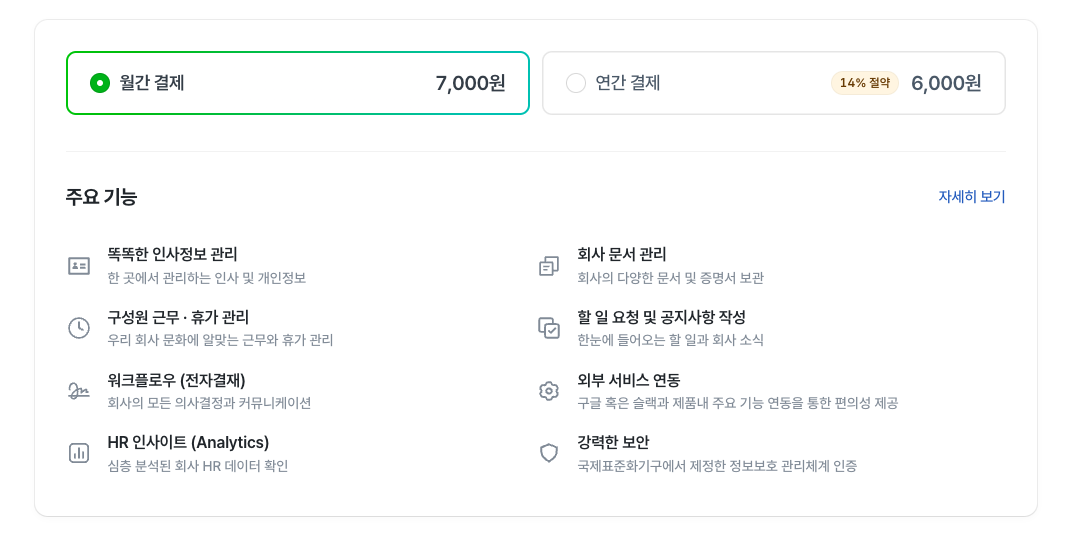Click the 6,000원 annual price

[946, 83]
